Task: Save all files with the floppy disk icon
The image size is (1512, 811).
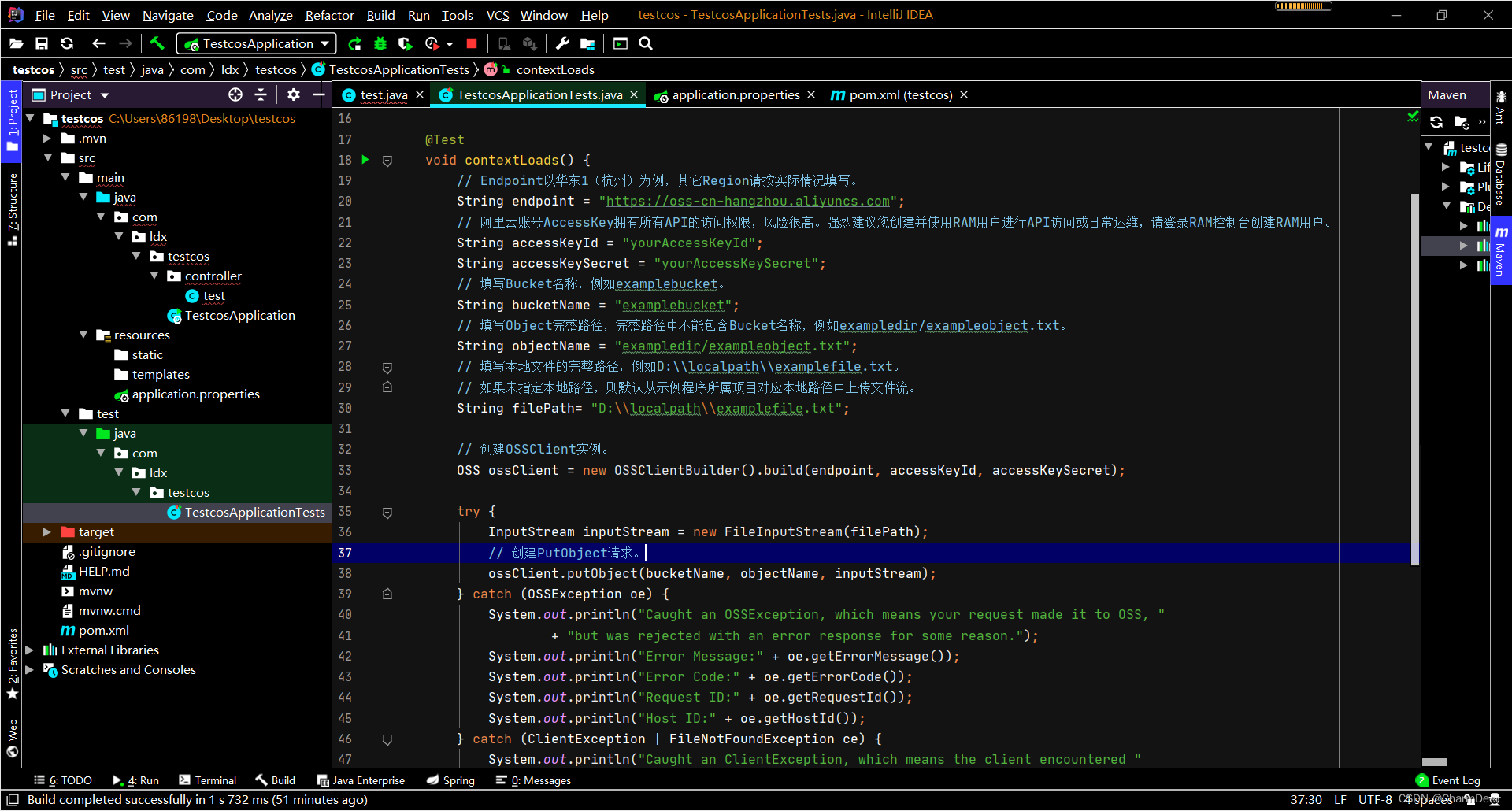Action: 42,44
